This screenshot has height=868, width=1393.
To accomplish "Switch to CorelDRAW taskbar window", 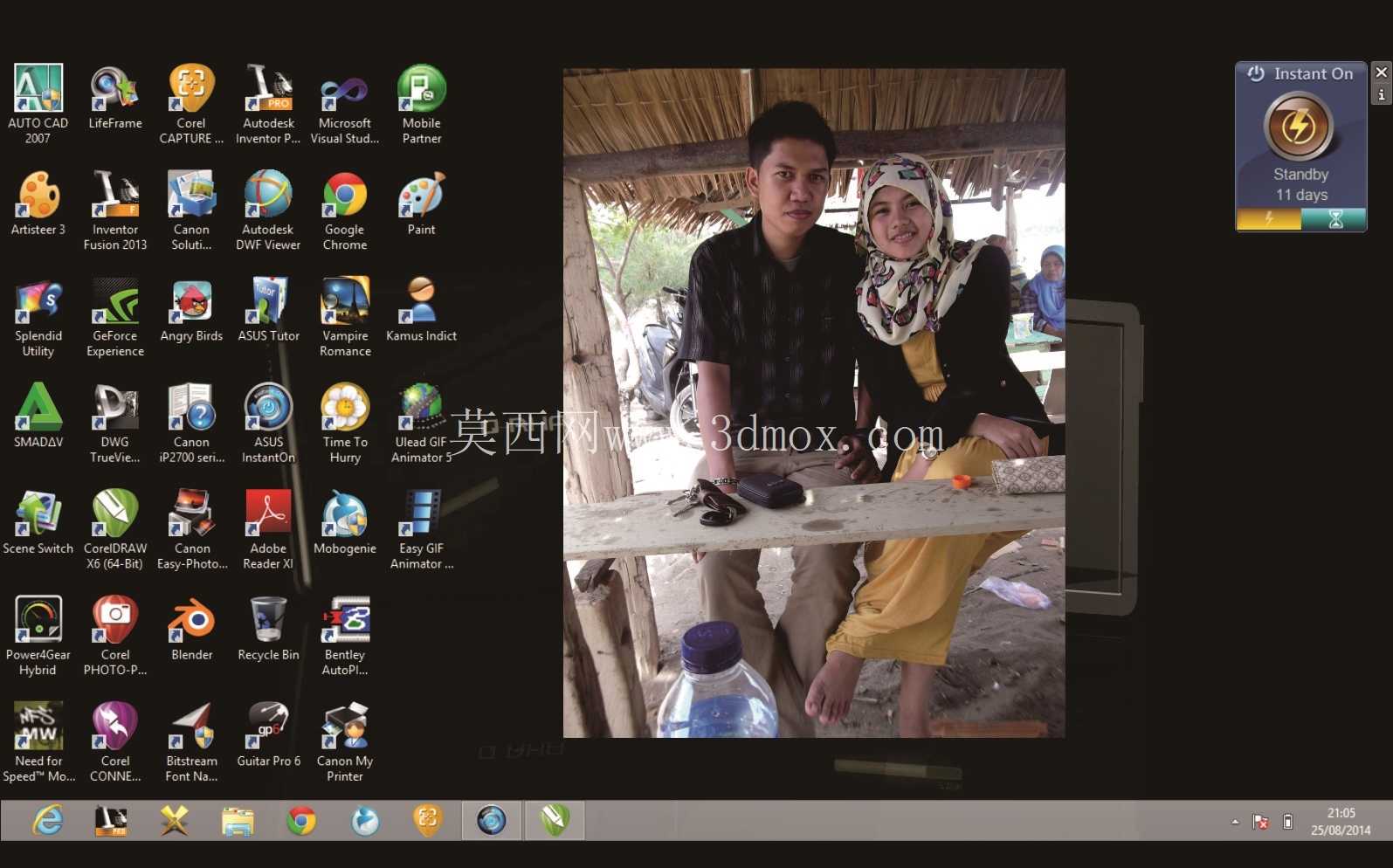I will 555,821.
